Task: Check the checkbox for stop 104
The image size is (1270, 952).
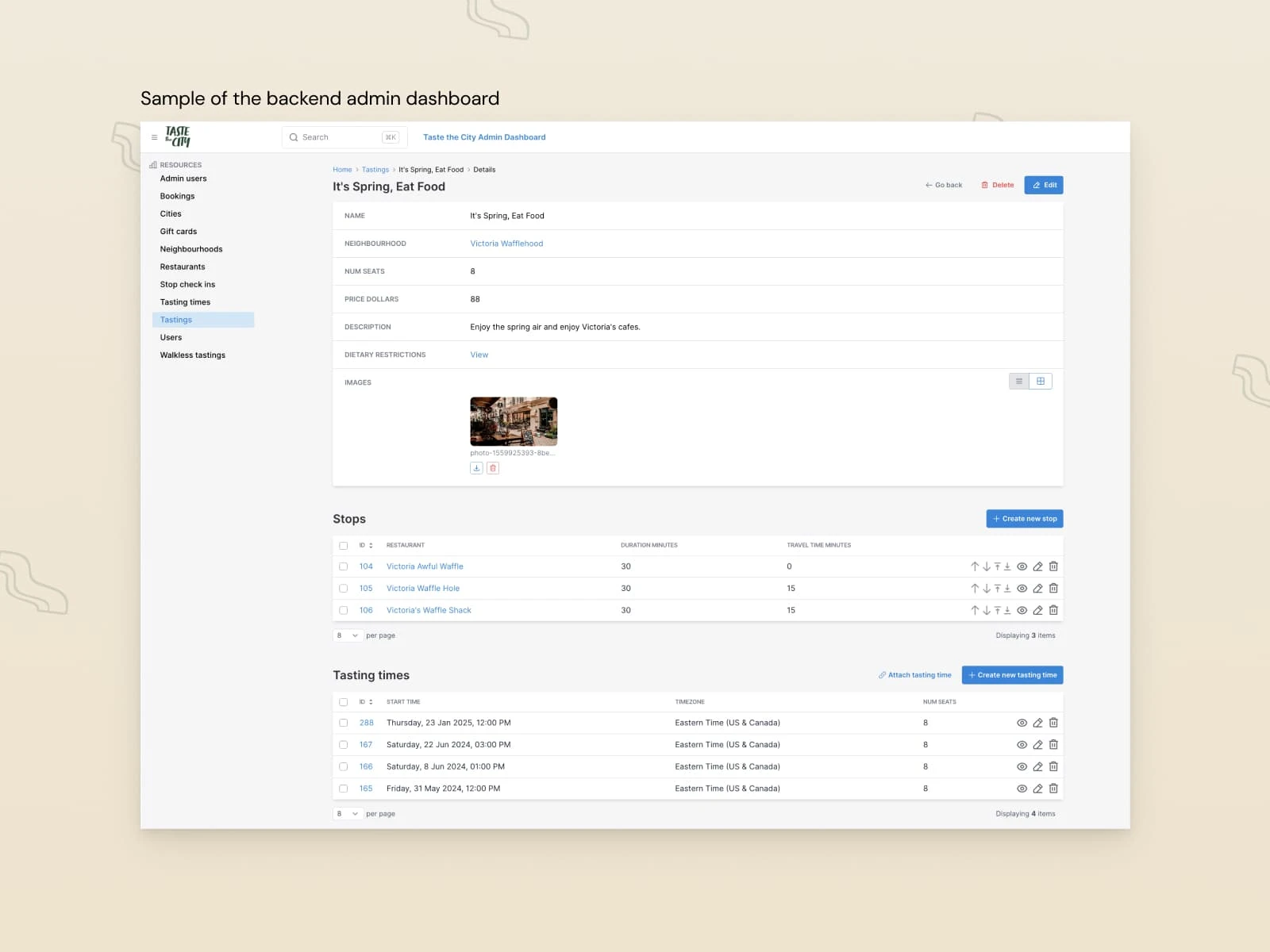Action: (x=344, y=566)
